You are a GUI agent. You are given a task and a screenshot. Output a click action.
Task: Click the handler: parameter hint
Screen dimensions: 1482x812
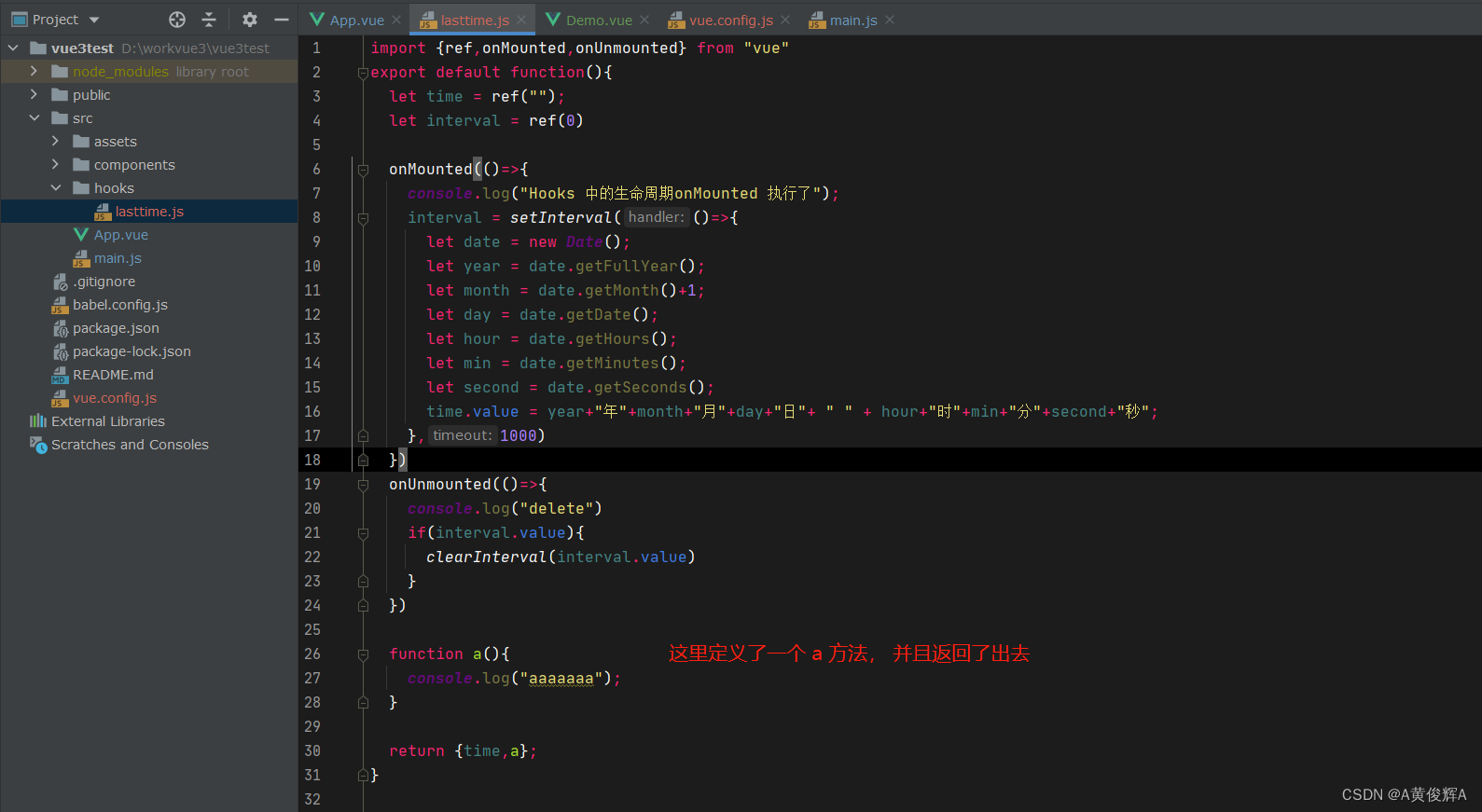pos(656,217)
